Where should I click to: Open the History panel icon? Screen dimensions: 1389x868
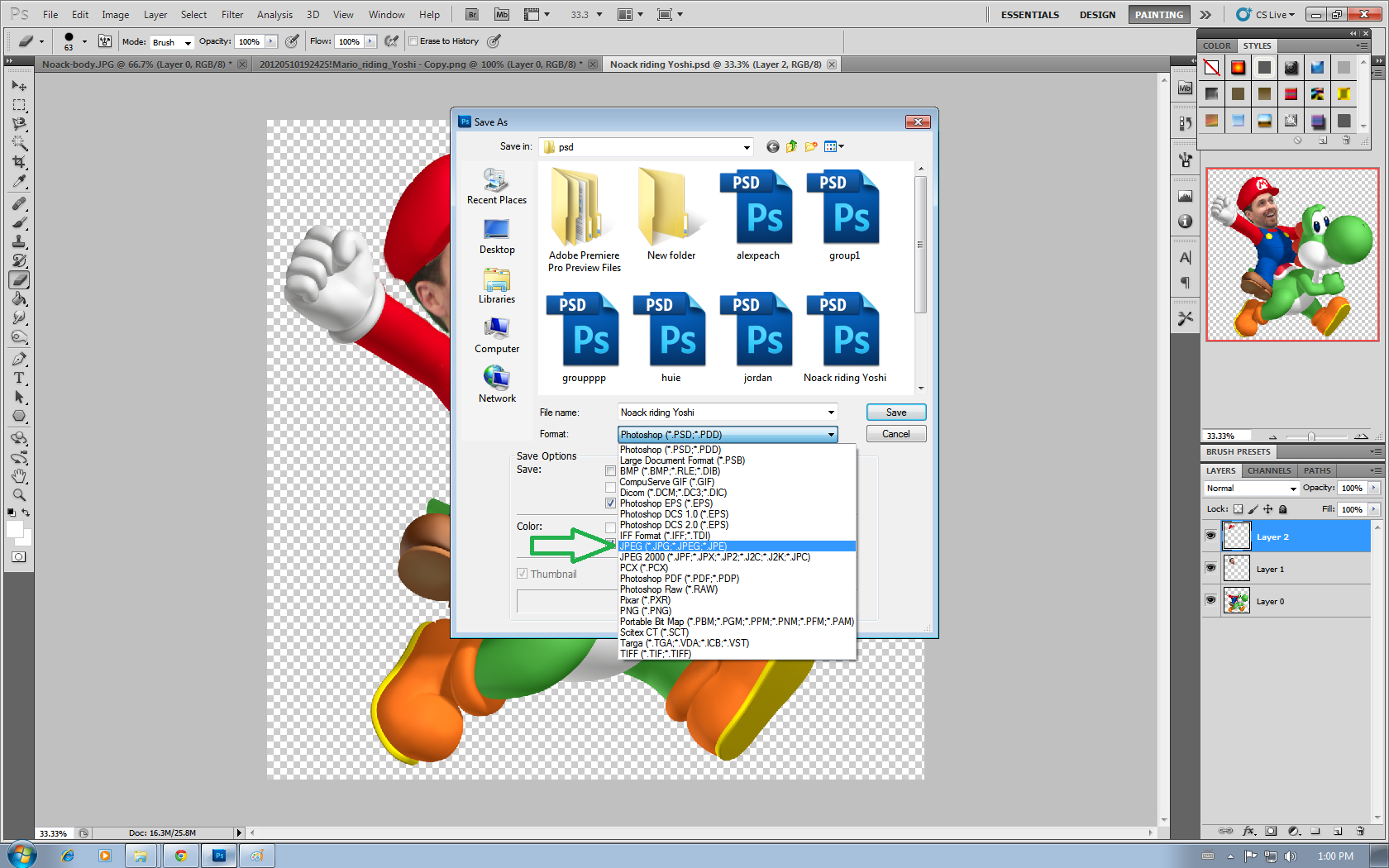click(x=1185, y=124)
